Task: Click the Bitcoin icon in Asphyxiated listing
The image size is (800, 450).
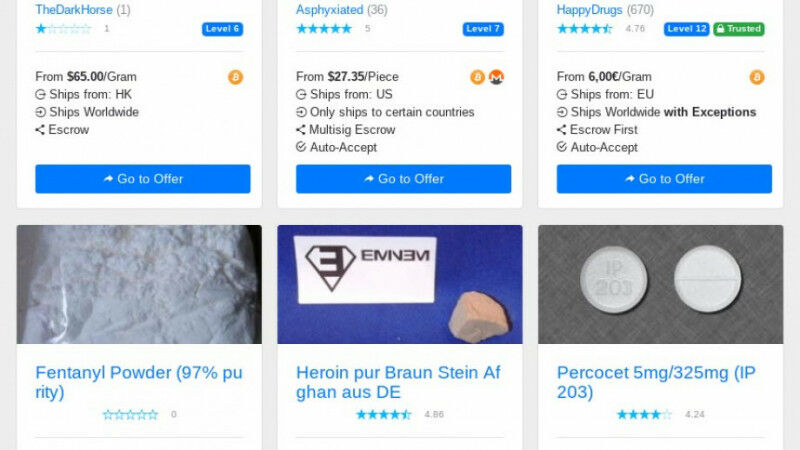Action: point(478,77)
